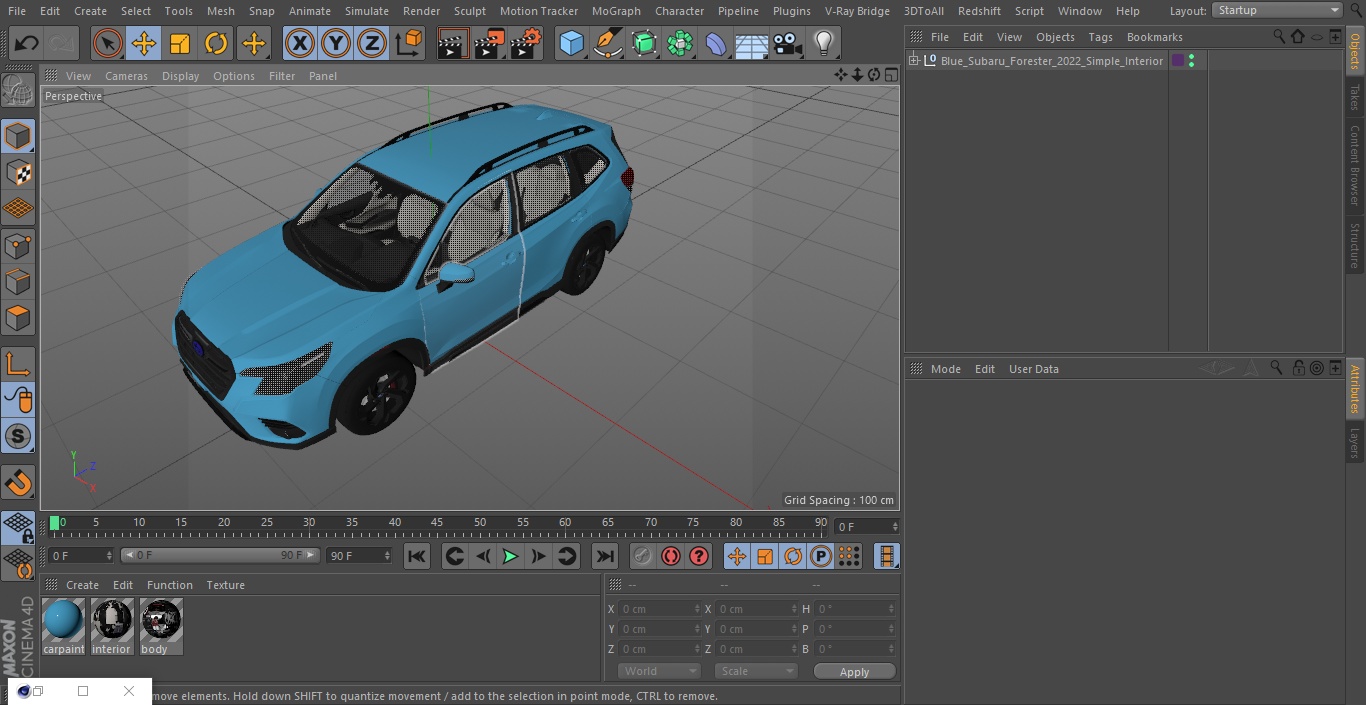The height and width of the screenshot is (705, 1366).
Task: Open the Sculpt menu
Action: [x=469, y=11]
